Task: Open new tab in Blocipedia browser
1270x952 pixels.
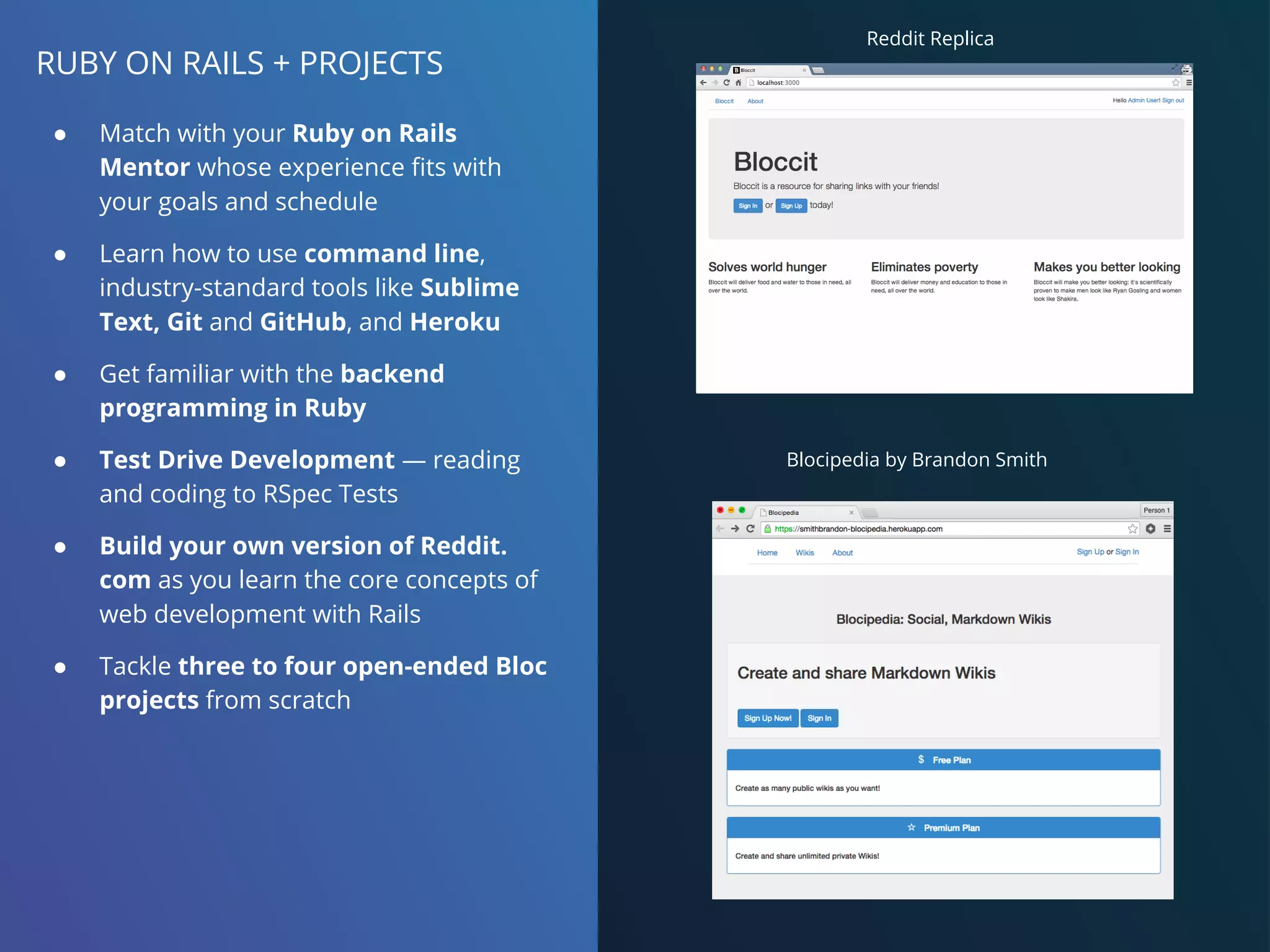Action: pyautogui.click(x=870, y=513)
